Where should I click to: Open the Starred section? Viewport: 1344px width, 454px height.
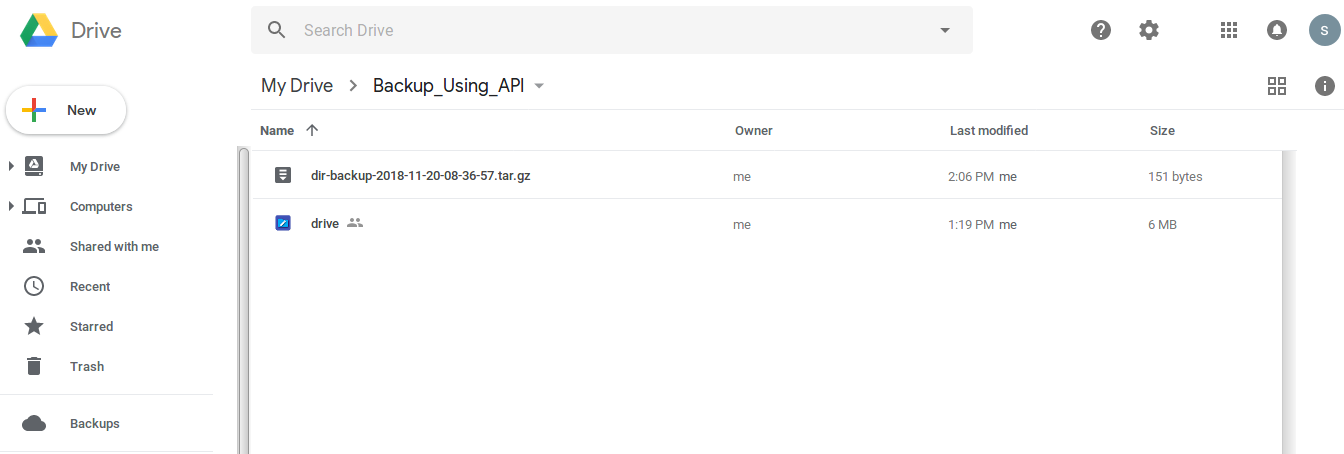tap(91, 327)
